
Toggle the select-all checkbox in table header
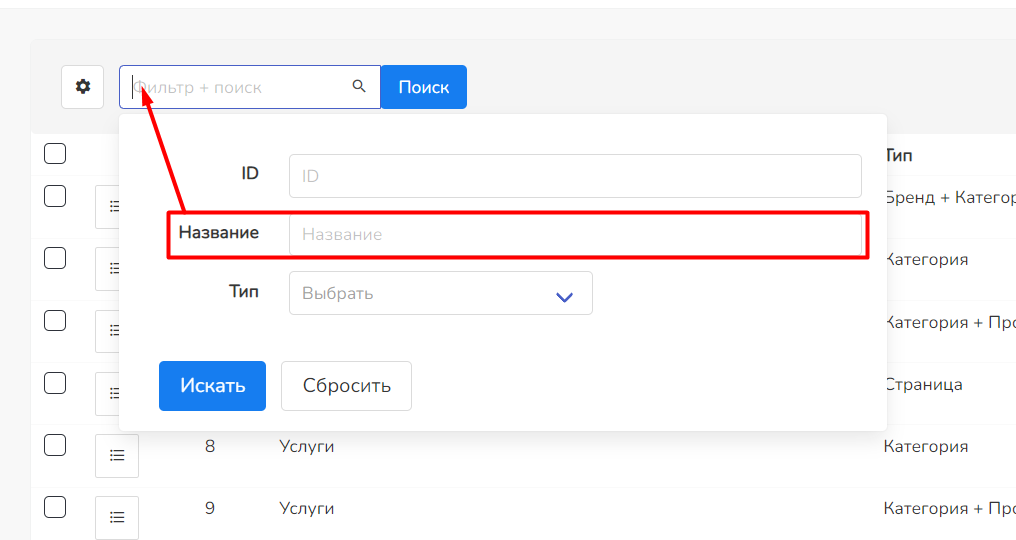click(x=55, y=153)
